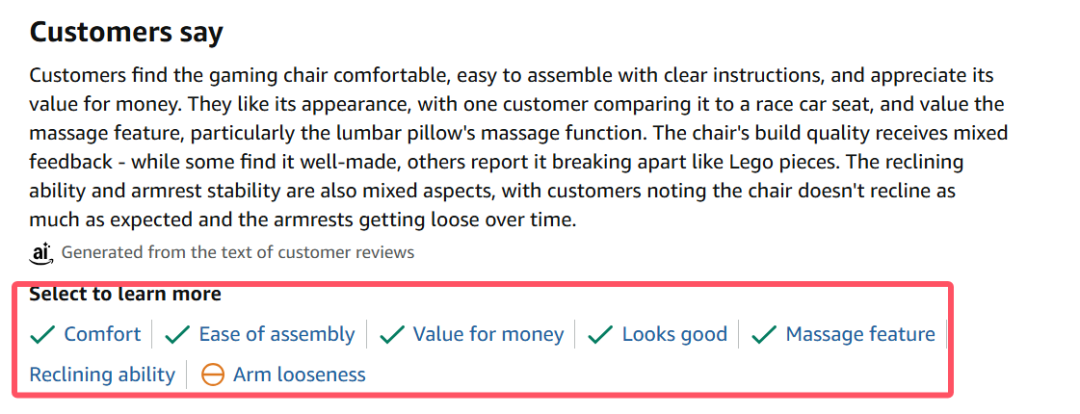Click the 'Select to learn more' label
The width and height of the screenshot is (1080, 414).
(125, 294)
